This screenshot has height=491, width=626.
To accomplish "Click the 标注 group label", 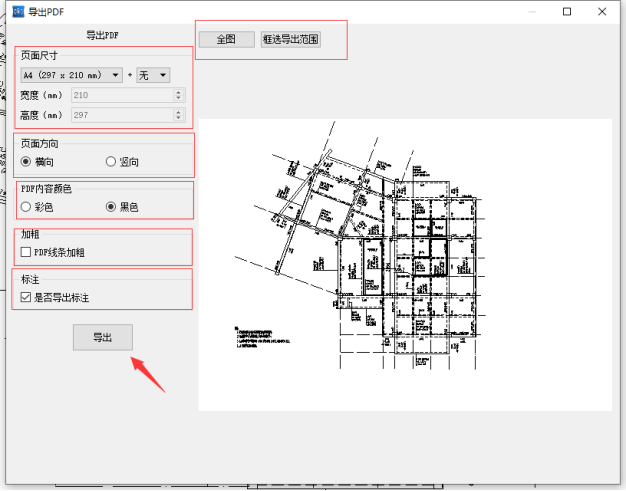I will pos(30,279).
